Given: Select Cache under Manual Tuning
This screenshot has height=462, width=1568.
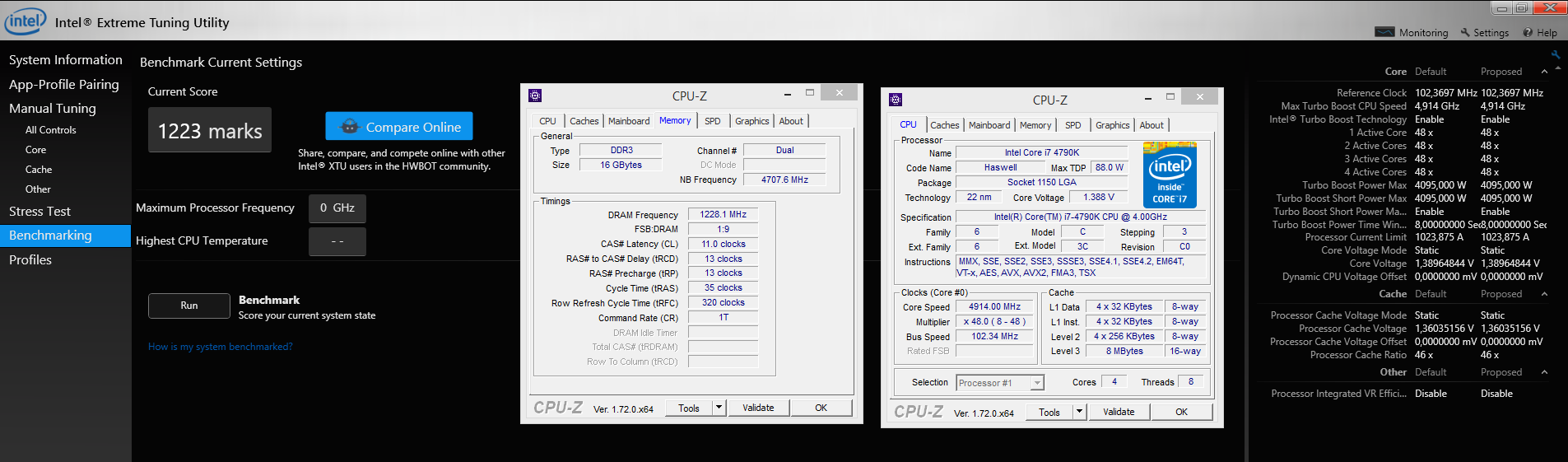Looking at the screenshot, I should 39,170.
